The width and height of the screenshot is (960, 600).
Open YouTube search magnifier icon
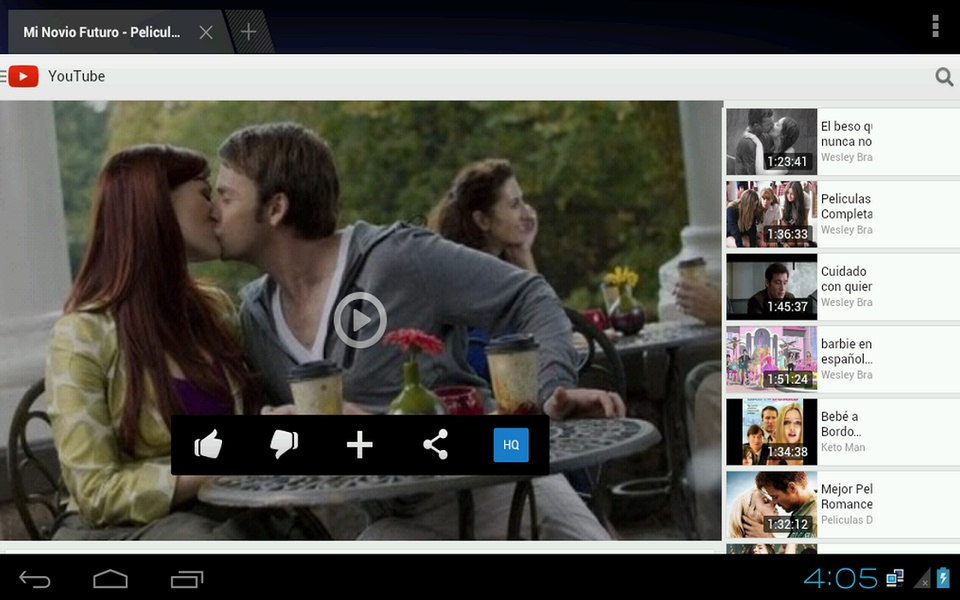944,77
